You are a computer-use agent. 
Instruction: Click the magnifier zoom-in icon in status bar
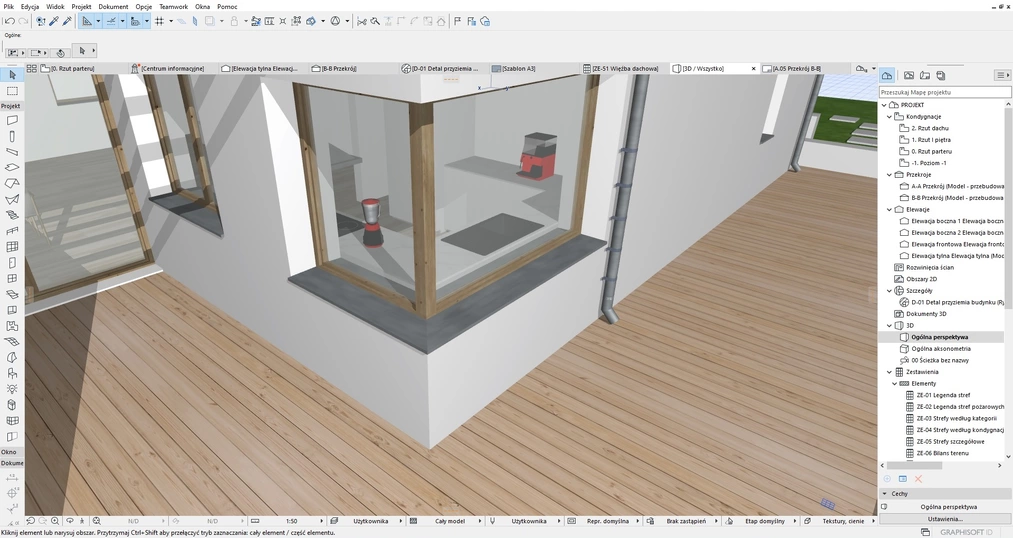[x=56, y=521]
